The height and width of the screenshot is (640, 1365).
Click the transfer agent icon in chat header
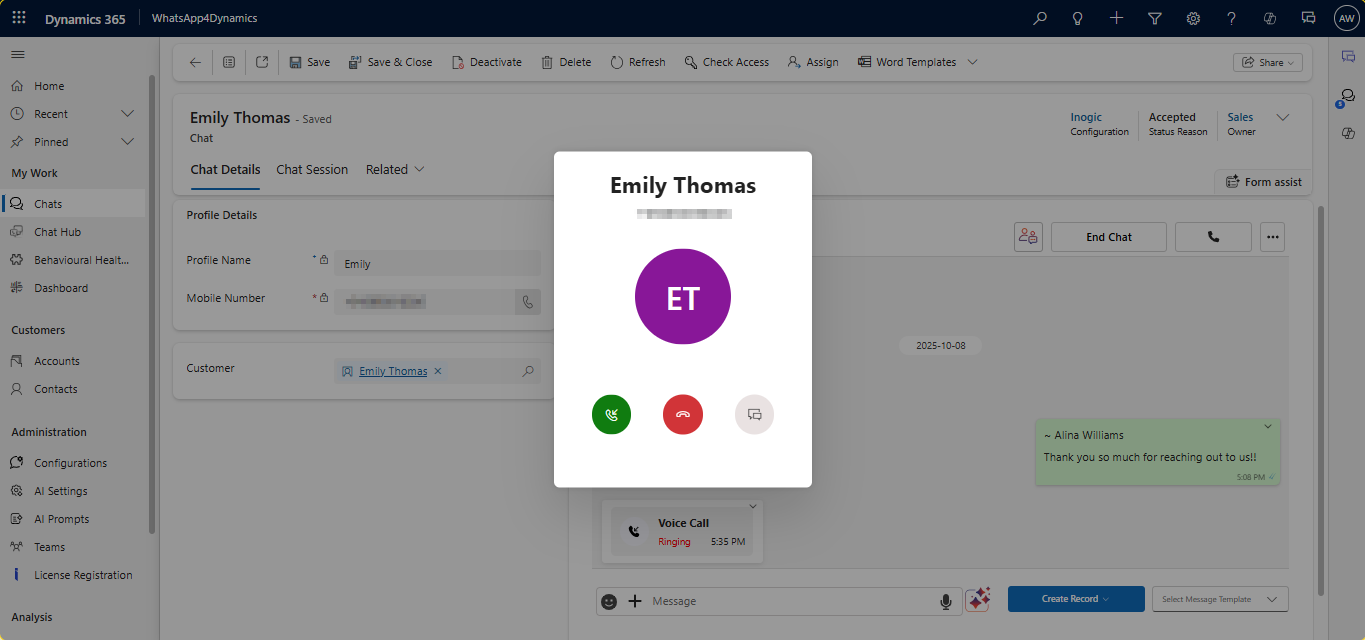pyautogui.click(x=1027, y=237)
